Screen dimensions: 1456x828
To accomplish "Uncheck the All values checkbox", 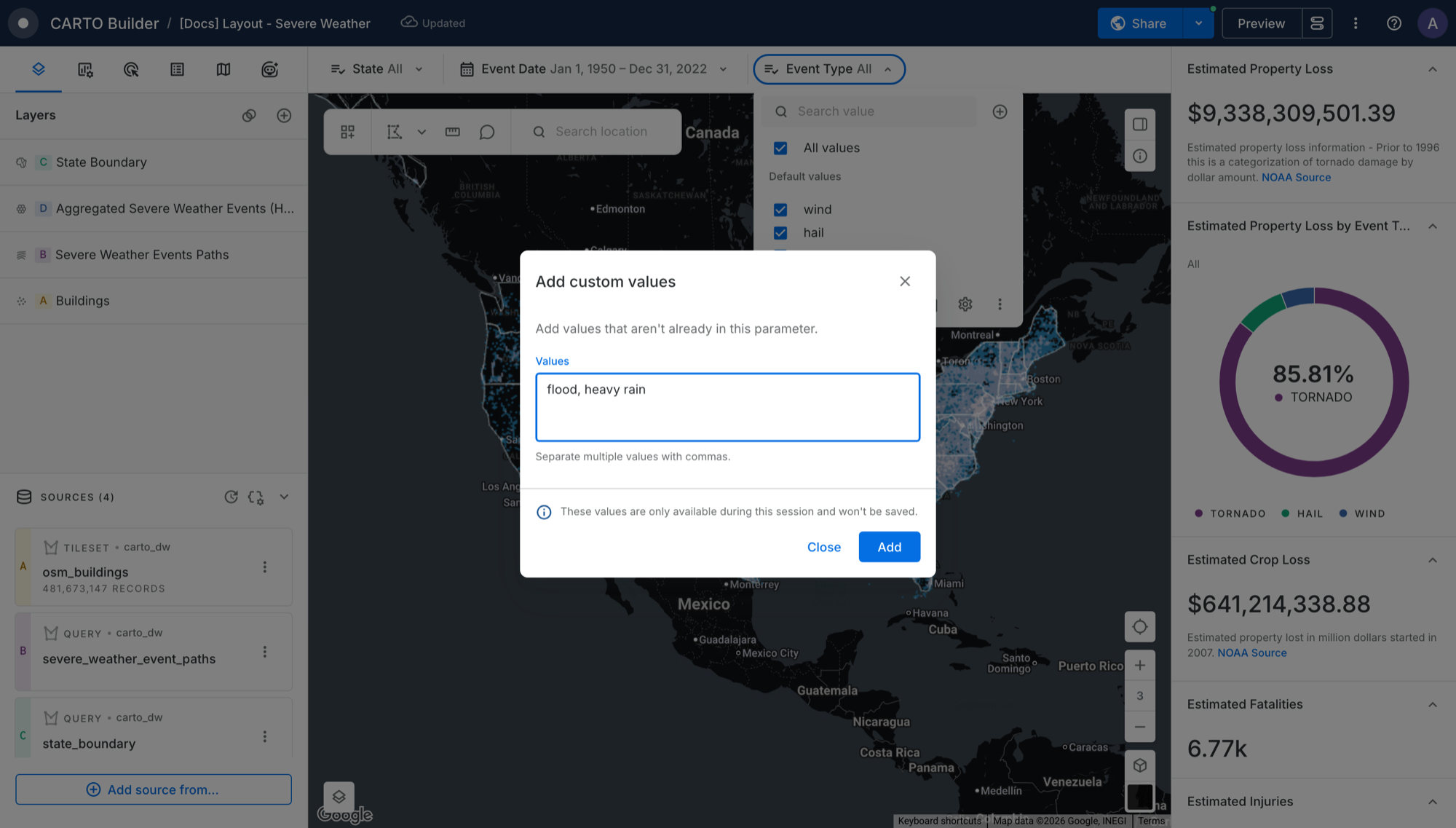I will point(780,148).
